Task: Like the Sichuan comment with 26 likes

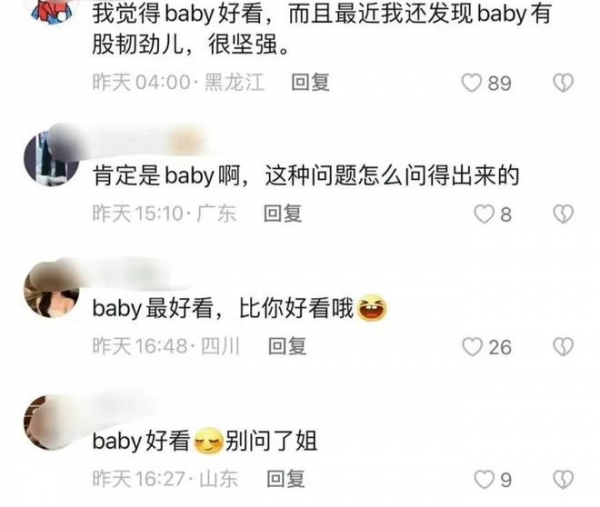Action: [472, 347]
